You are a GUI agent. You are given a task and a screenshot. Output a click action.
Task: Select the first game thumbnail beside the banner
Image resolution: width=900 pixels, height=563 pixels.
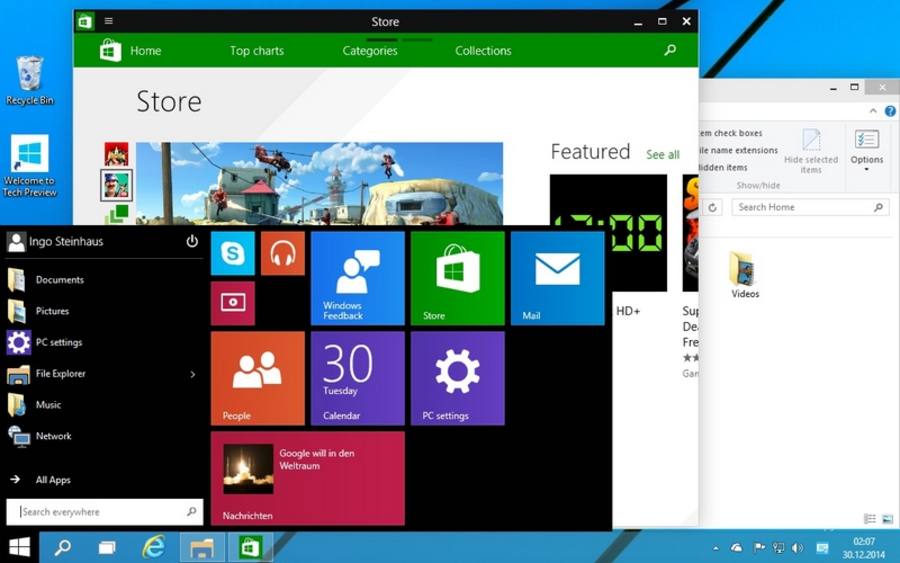click(x=117, y=154)
